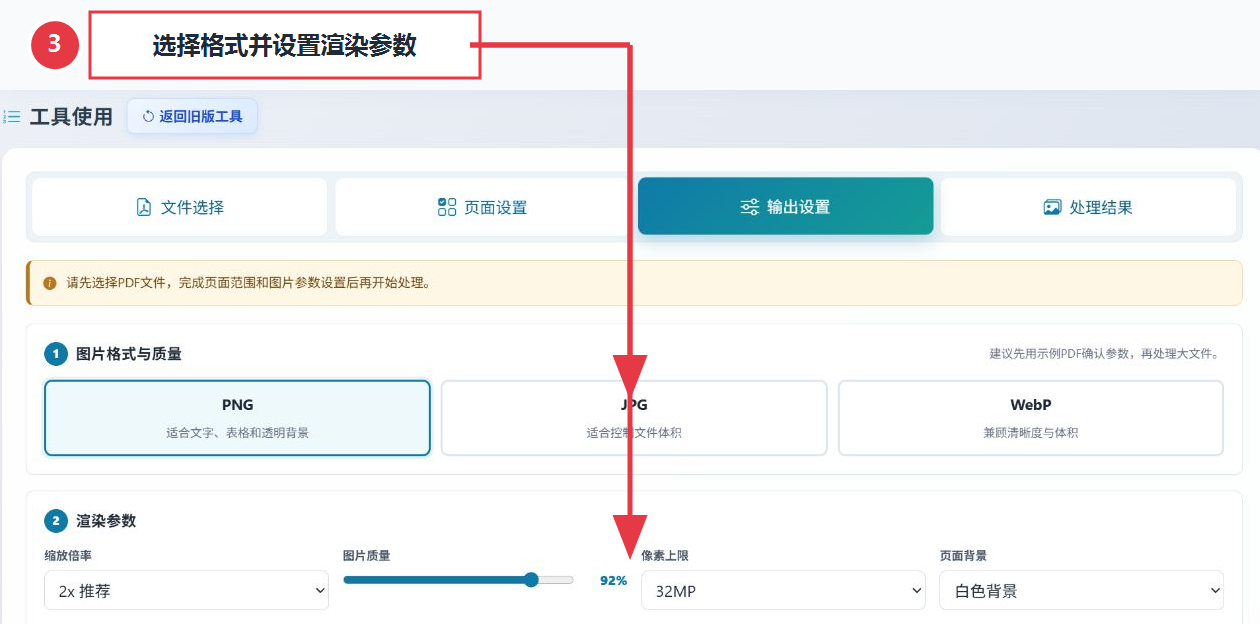The image size is (1260, 624).
Task: Click the refresh icon in 返回旧版工具 button
Action: (x=148, y=116)
